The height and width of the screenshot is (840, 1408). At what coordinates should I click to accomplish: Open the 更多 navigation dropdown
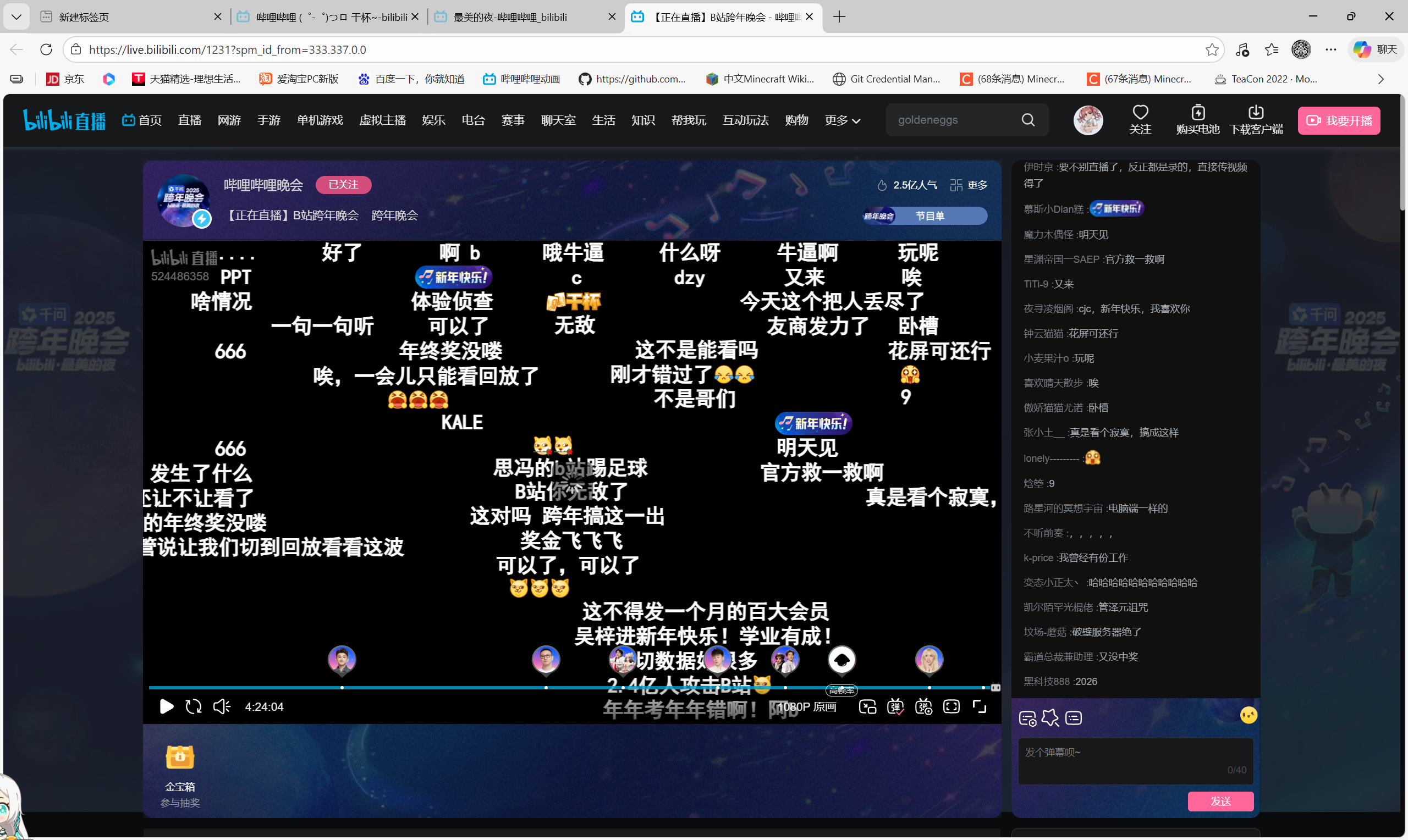tap(842, 120)
